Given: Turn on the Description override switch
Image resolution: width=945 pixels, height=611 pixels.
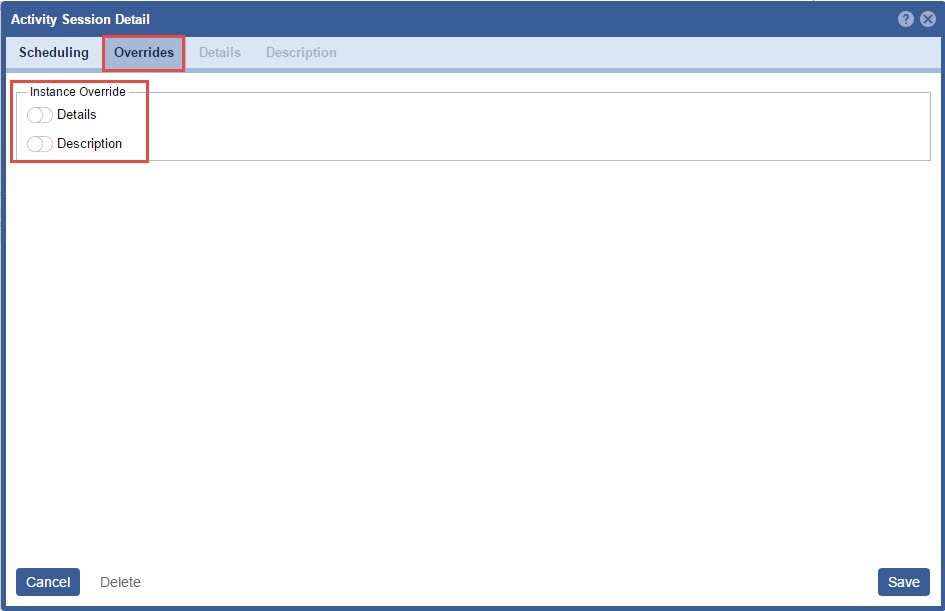Looking at the screenshot, I should click(x=40, y=144).
